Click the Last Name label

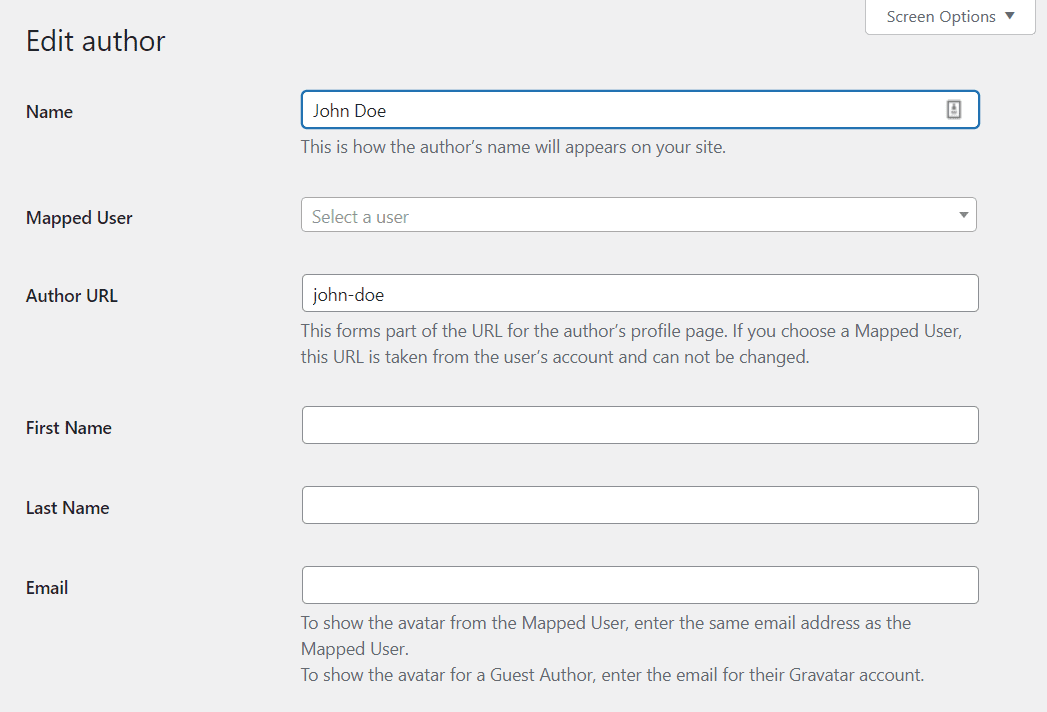pyautogui.click(x=67, y=508)
